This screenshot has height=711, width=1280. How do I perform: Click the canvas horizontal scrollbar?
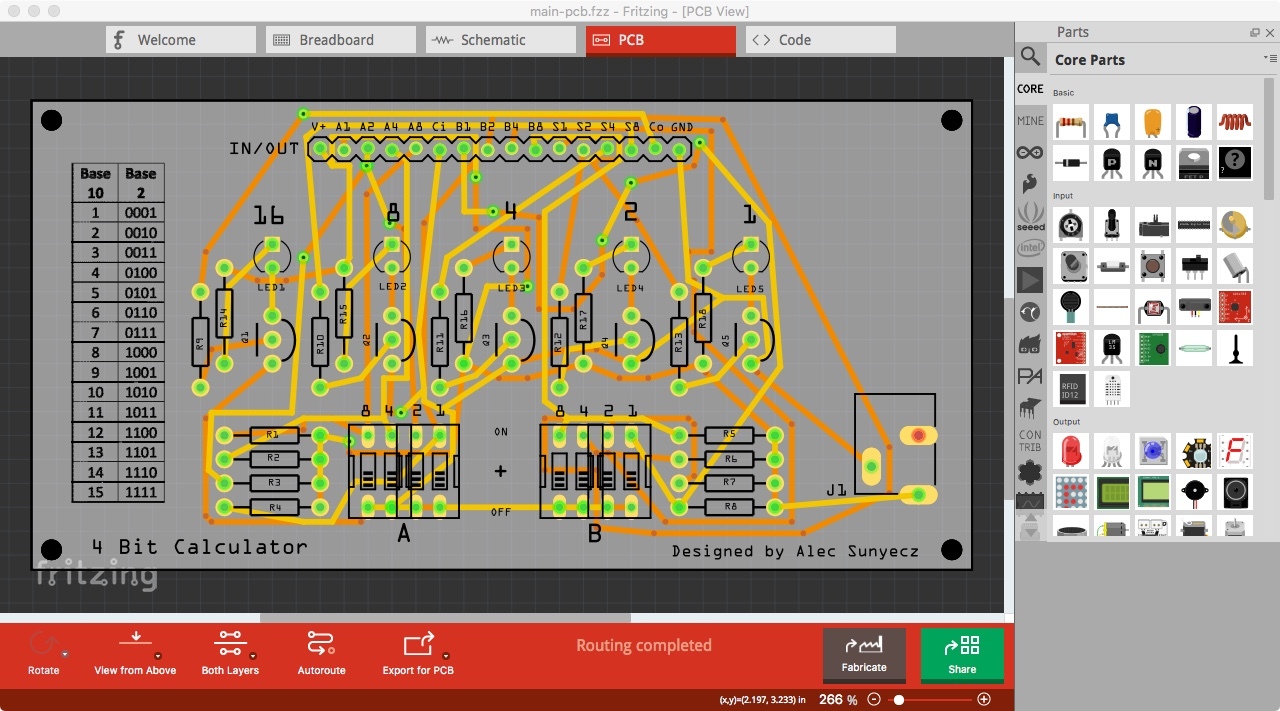(x=445, y=618)
